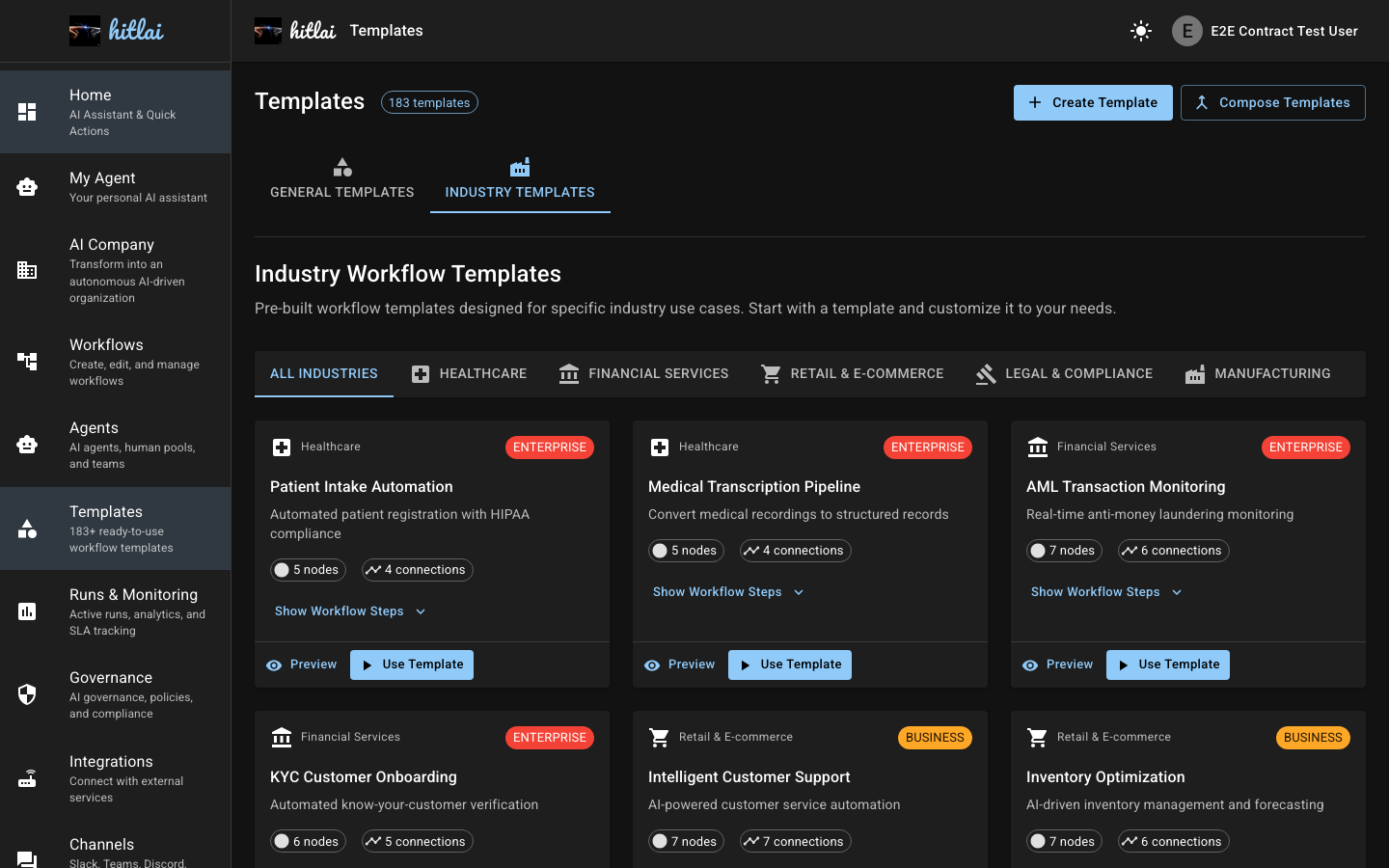Toggle the light theme sun icon
The image size is (1389, 868).
(1140, 31)
